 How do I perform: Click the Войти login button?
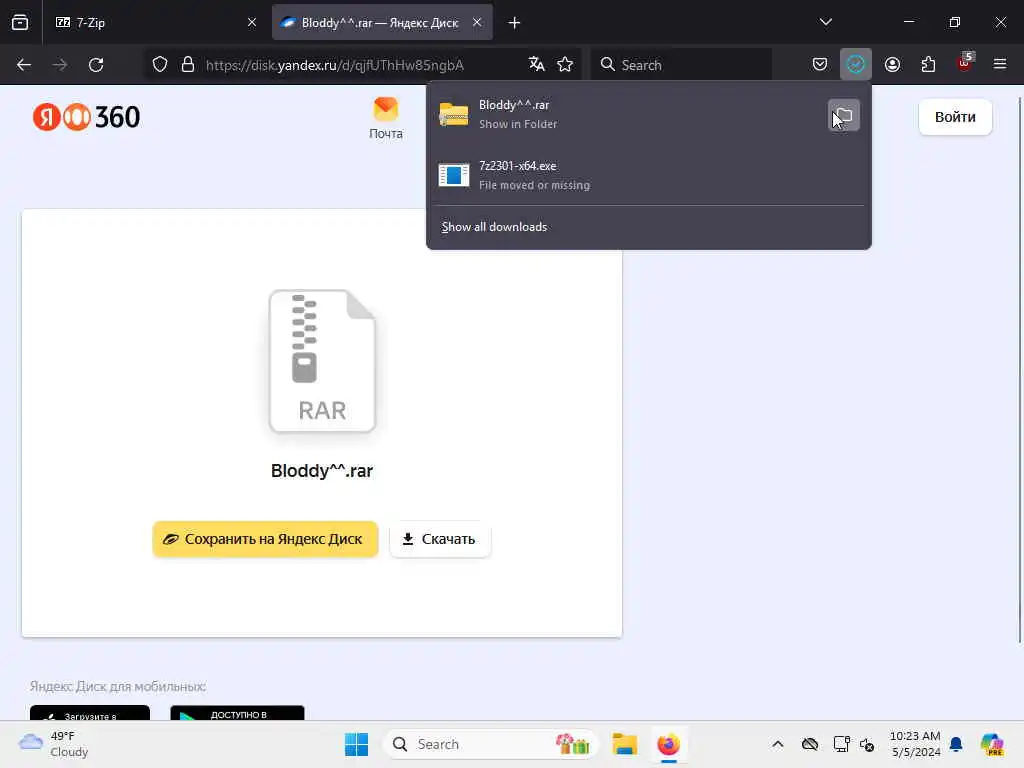[x=955, y=118]
